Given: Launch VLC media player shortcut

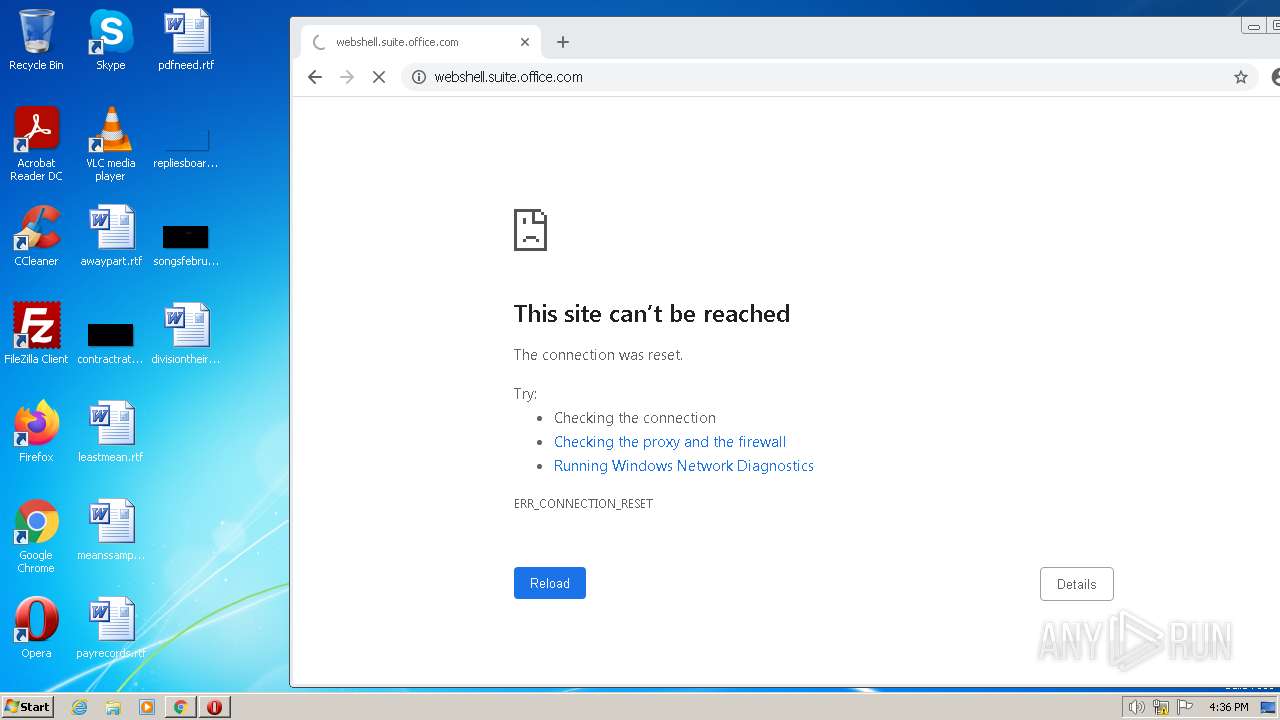Looking at the screenshot, I should click(111, 144).
